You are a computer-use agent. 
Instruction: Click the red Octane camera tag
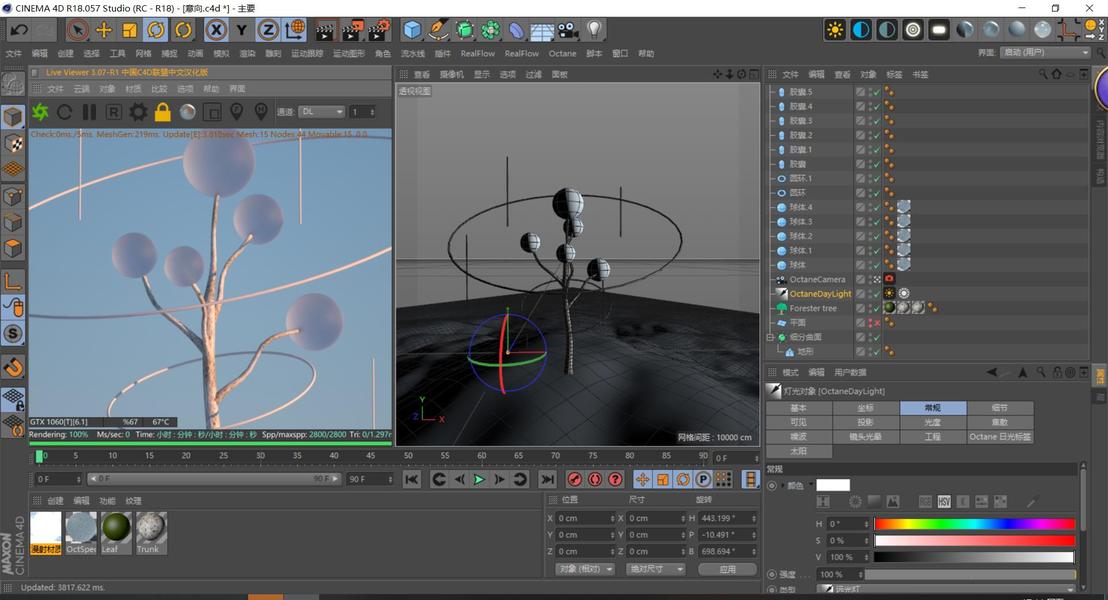889,279
